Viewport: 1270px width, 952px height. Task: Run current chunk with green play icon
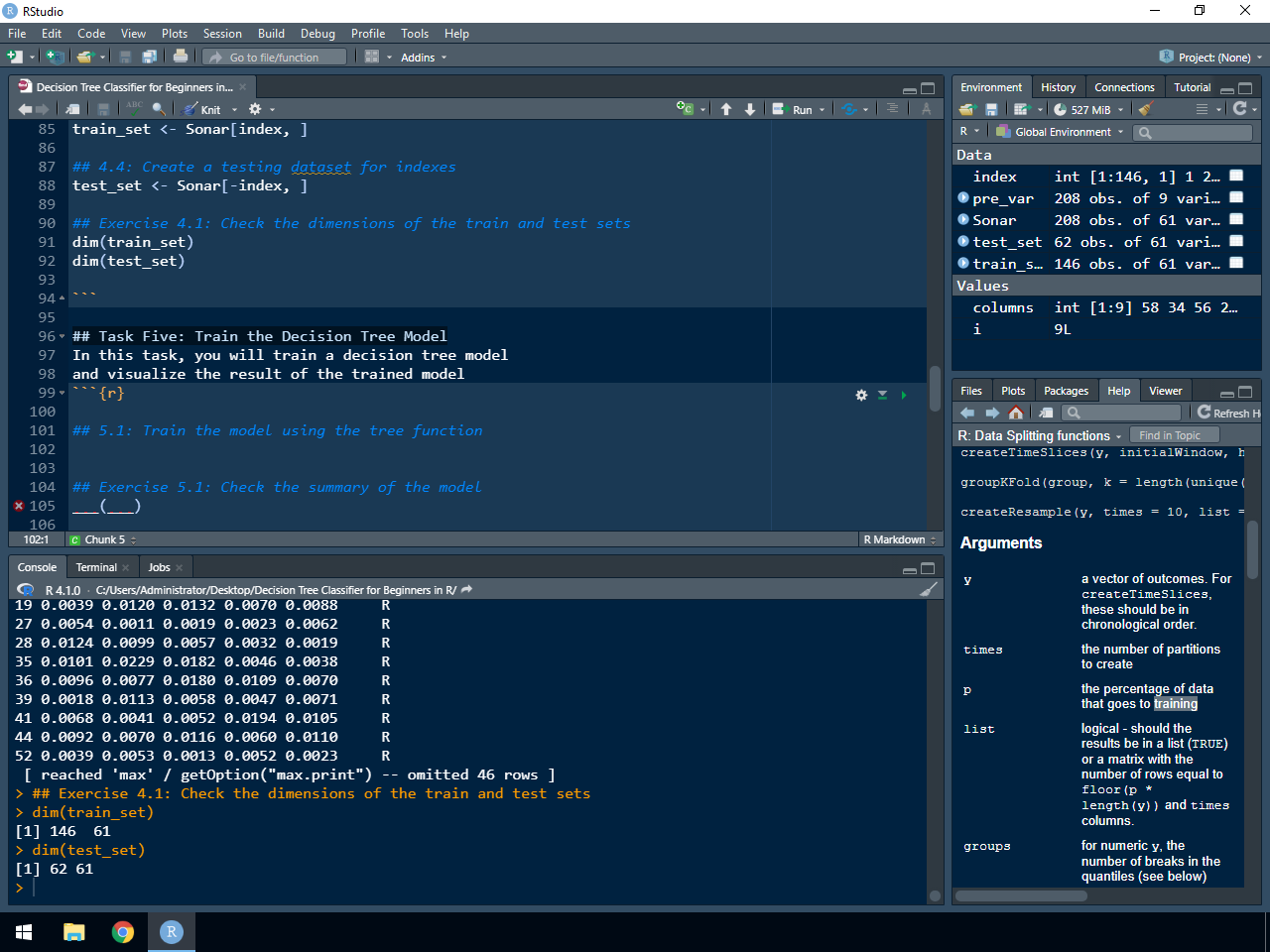point(903,395)
